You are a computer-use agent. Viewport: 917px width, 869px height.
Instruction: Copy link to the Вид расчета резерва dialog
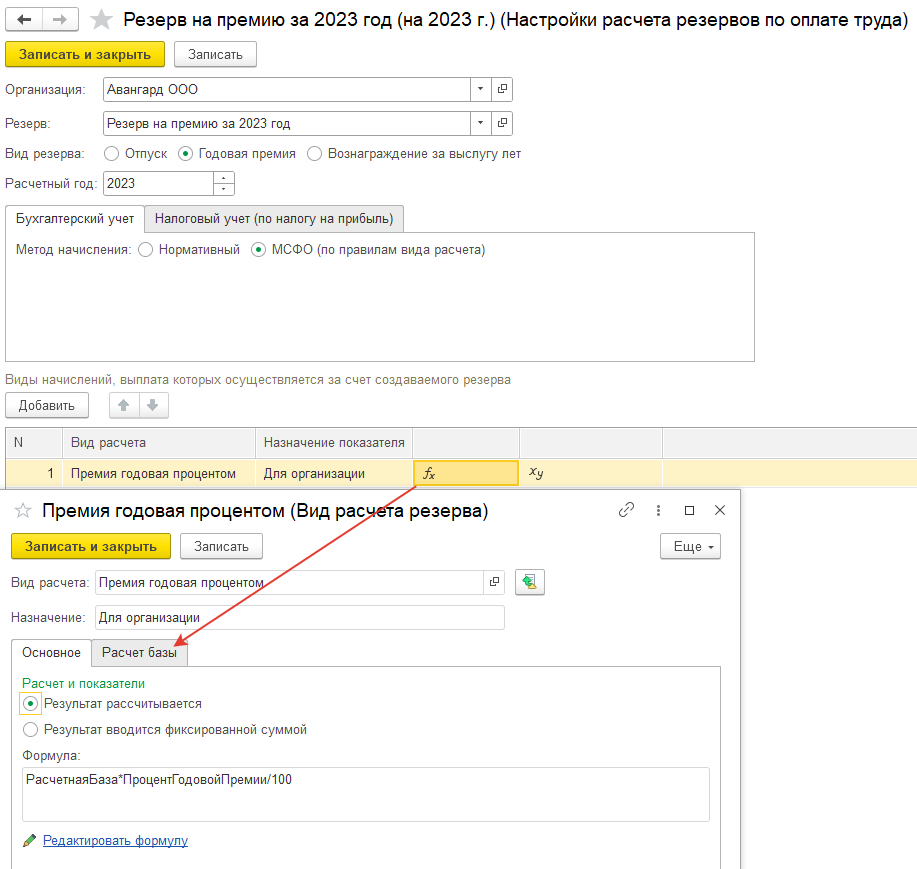pos(626,510)
